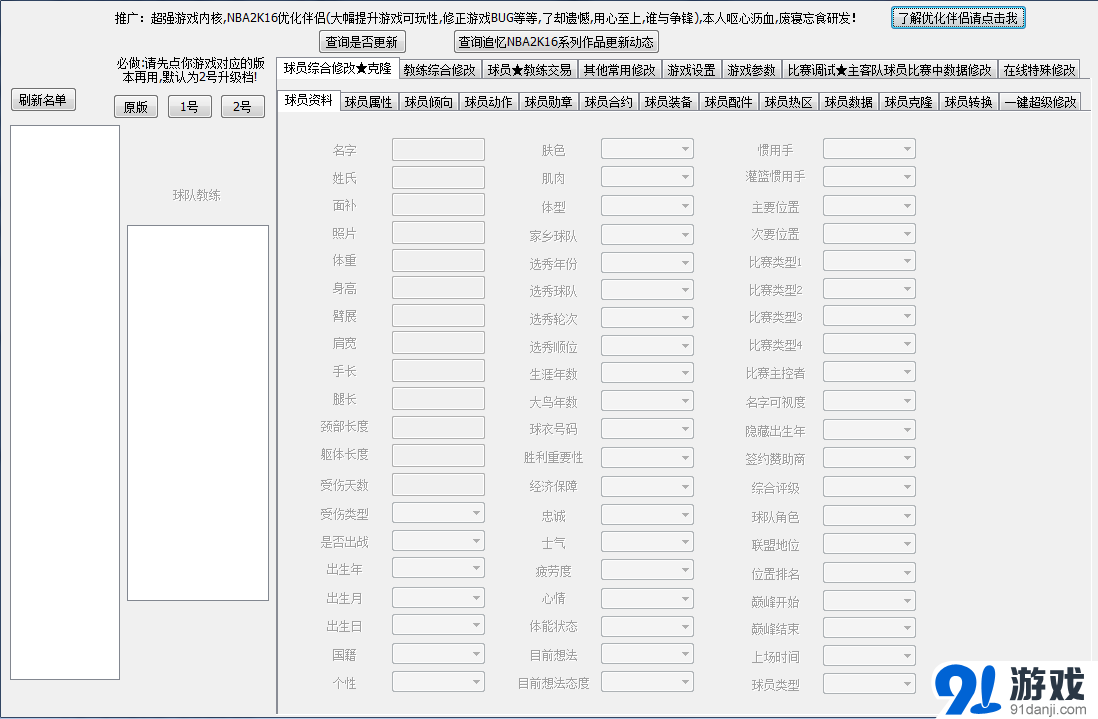Expand the 出生年 dropdown
Viewport: 1098px width, 719px height.
coord(438,568)
